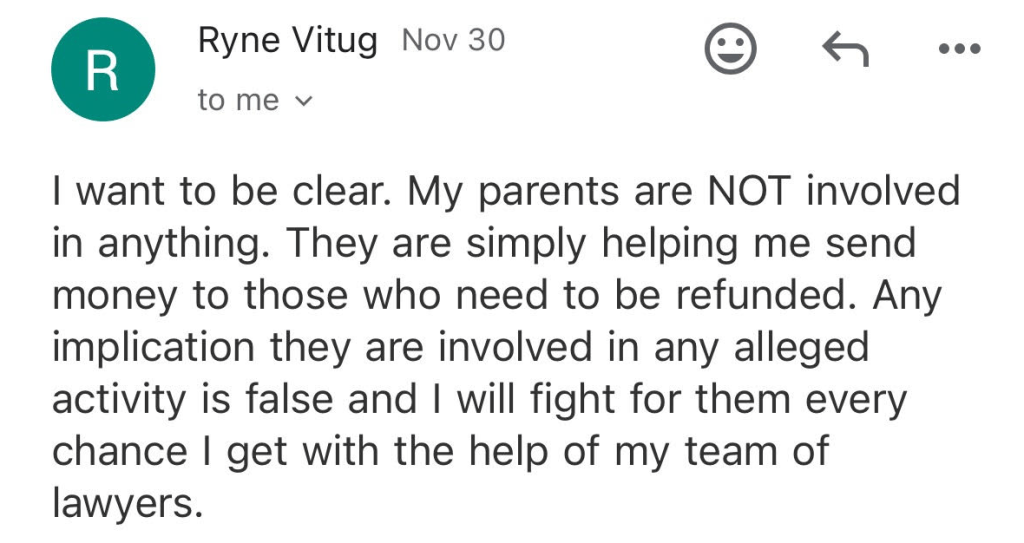Open the three-dot more options menu
This screenshot has height=543, width=1024.
[956, 50]
